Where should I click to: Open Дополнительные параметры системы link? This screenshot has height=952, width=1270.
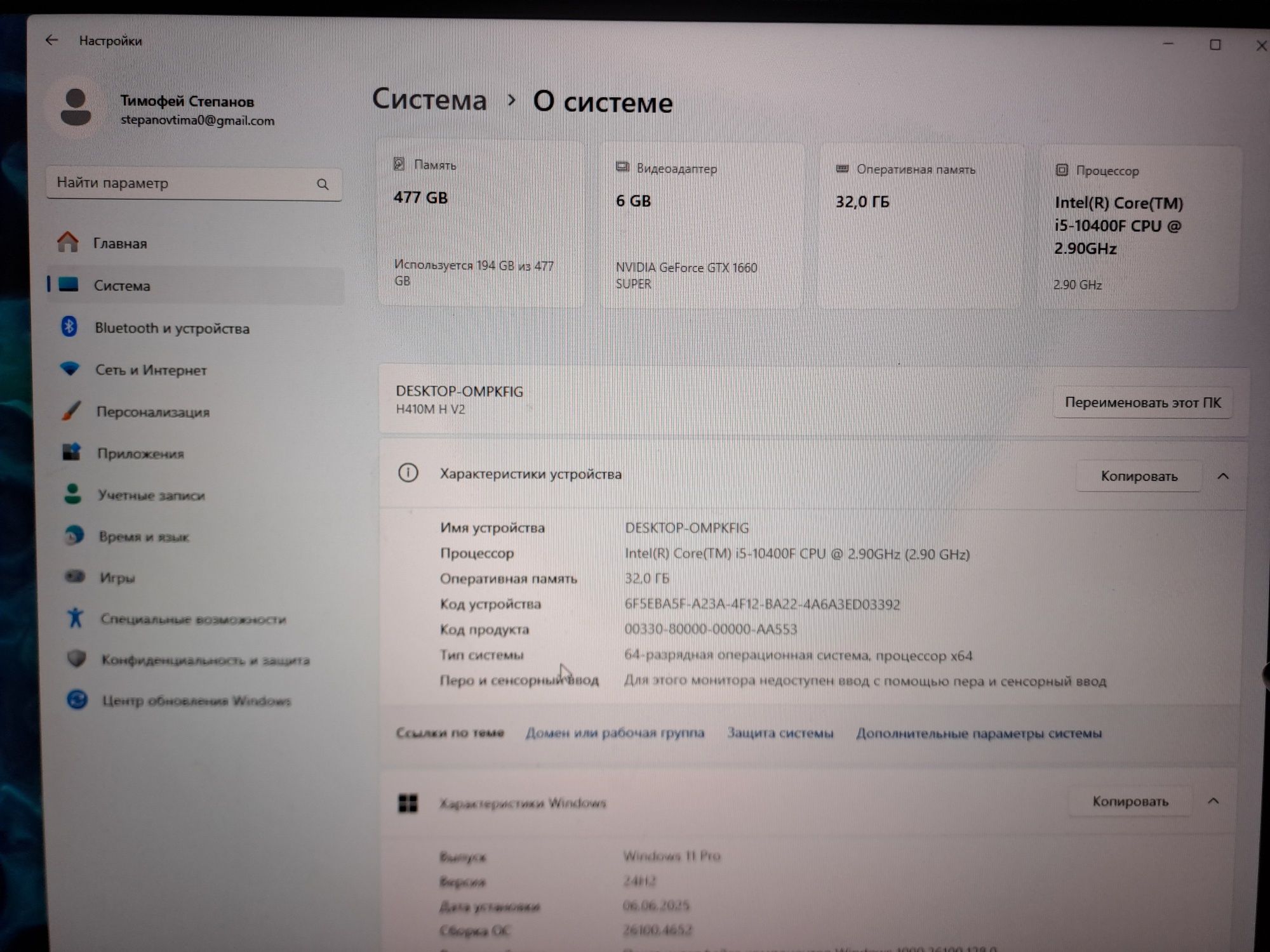pyautogui.click(x=979, y=734)
